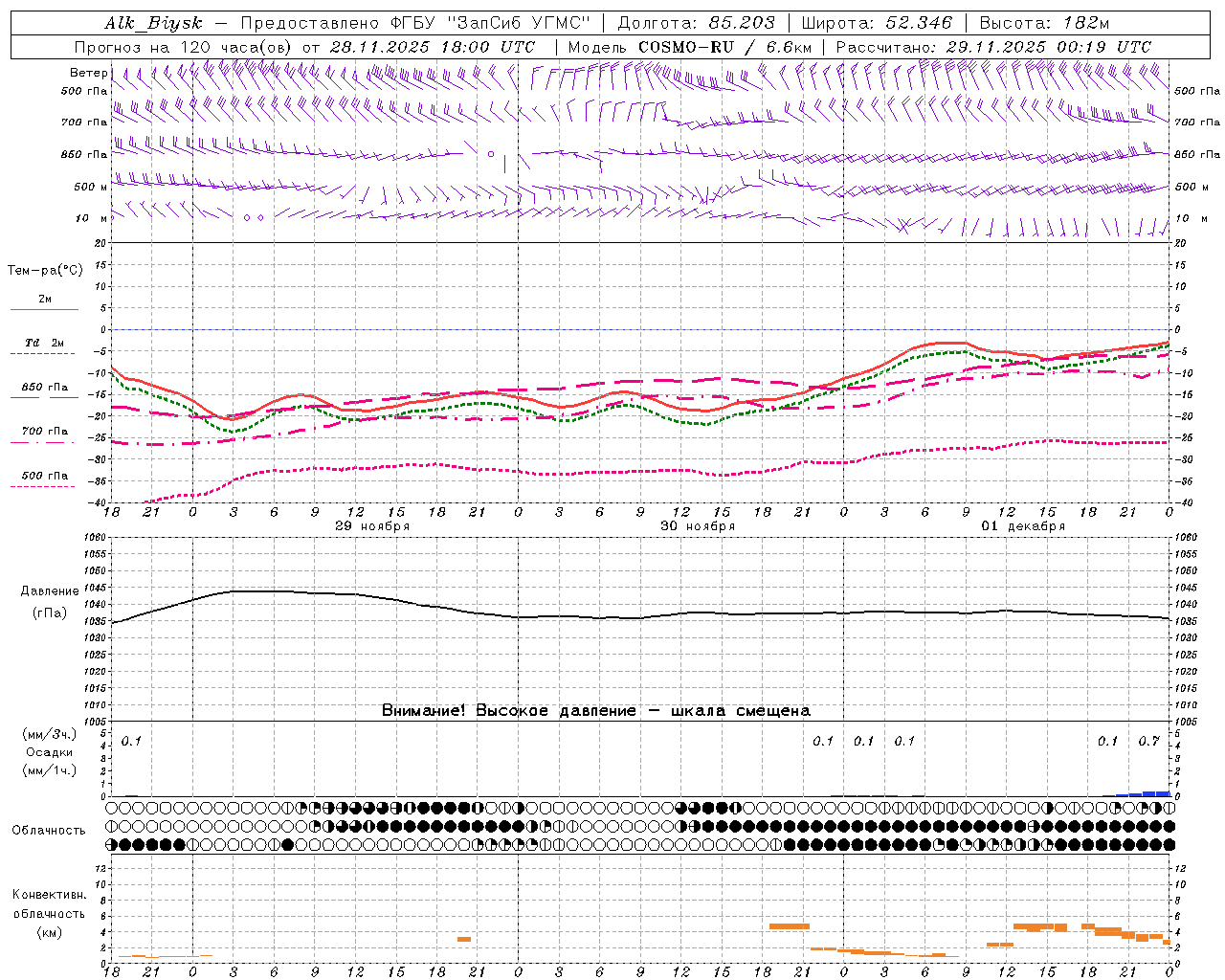Click the 'Предоставлено ФГБУ ЗапСиб УГМС' provider text

click(x=415, y=23)
